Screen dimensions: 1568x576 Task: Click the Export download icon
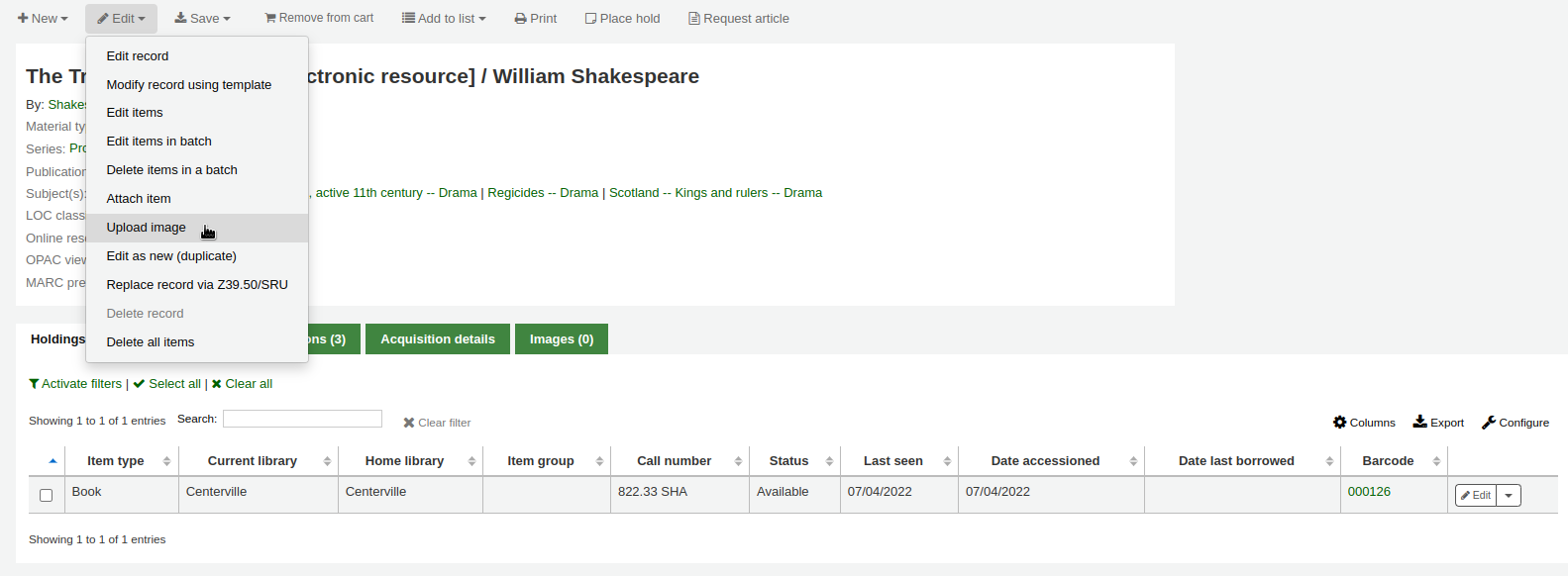1419,423
